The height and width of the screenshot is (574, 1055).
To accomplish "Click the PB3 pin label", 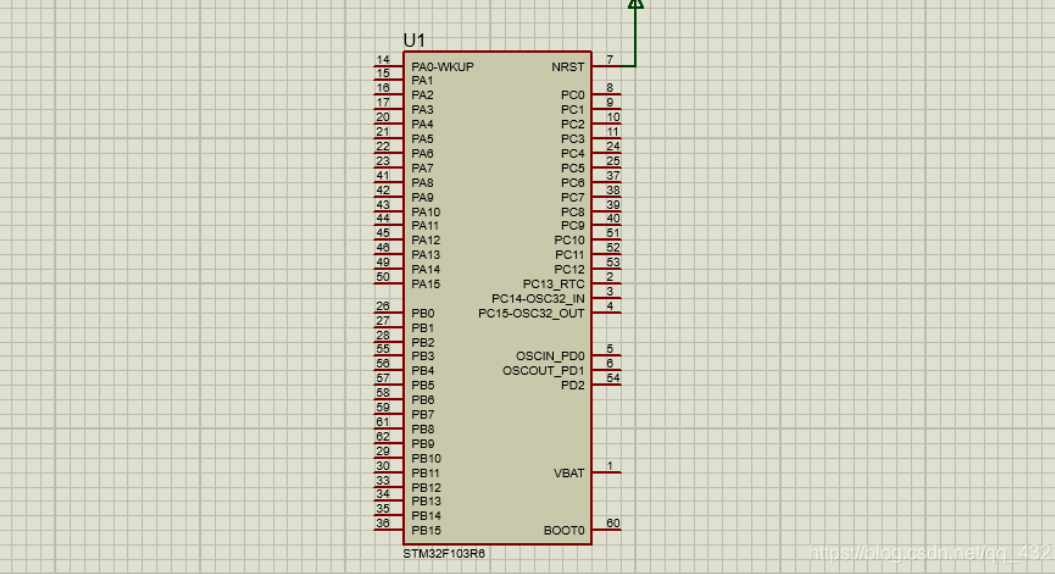I will [423, 356].
